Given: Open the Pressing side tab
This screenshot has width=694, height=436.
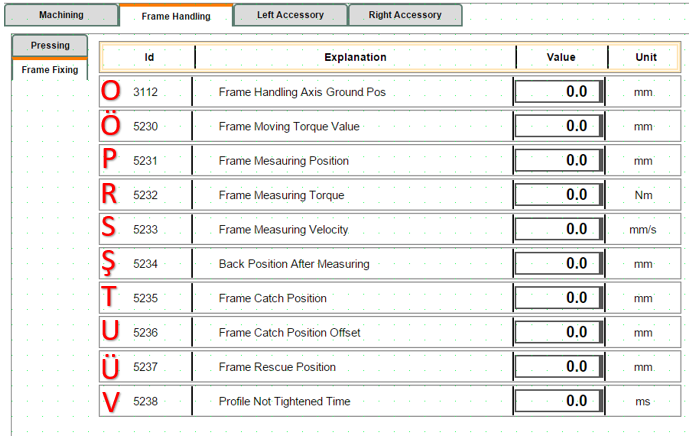Looking at the screenshot, I should (50, 45).
